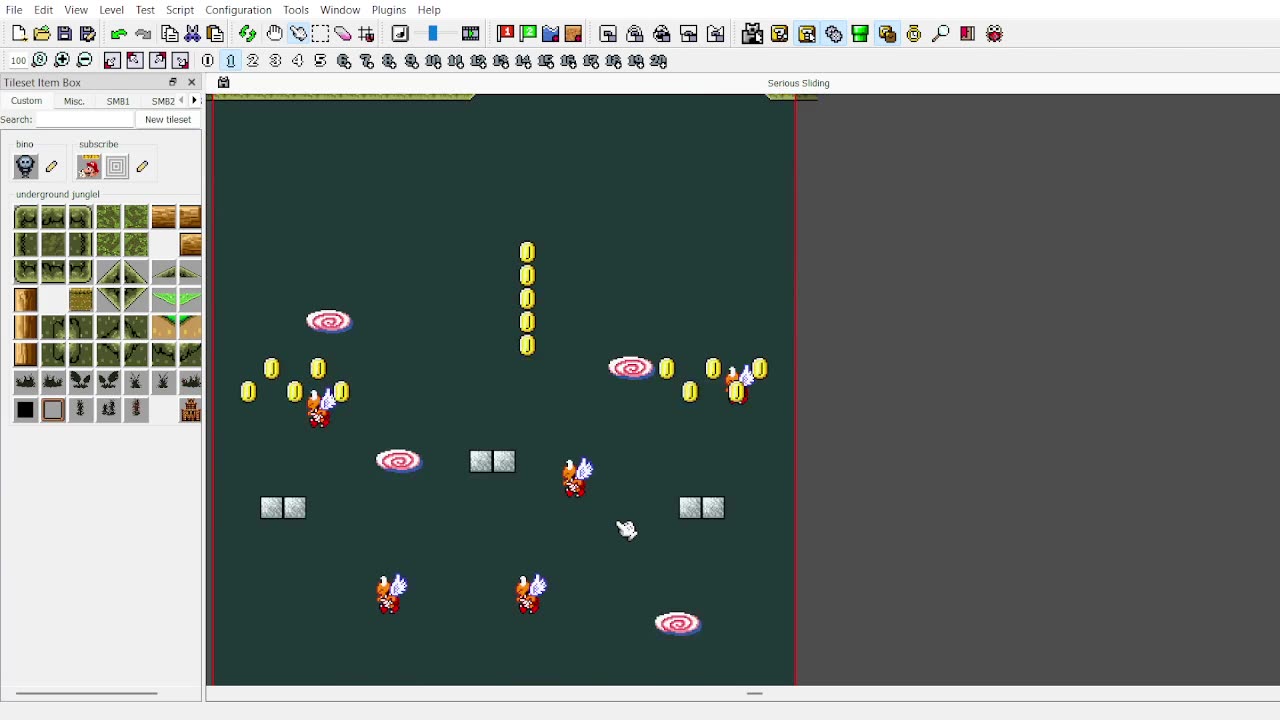Click the red bookmark icon
The image size is (1280, 720).
point(967,34)
